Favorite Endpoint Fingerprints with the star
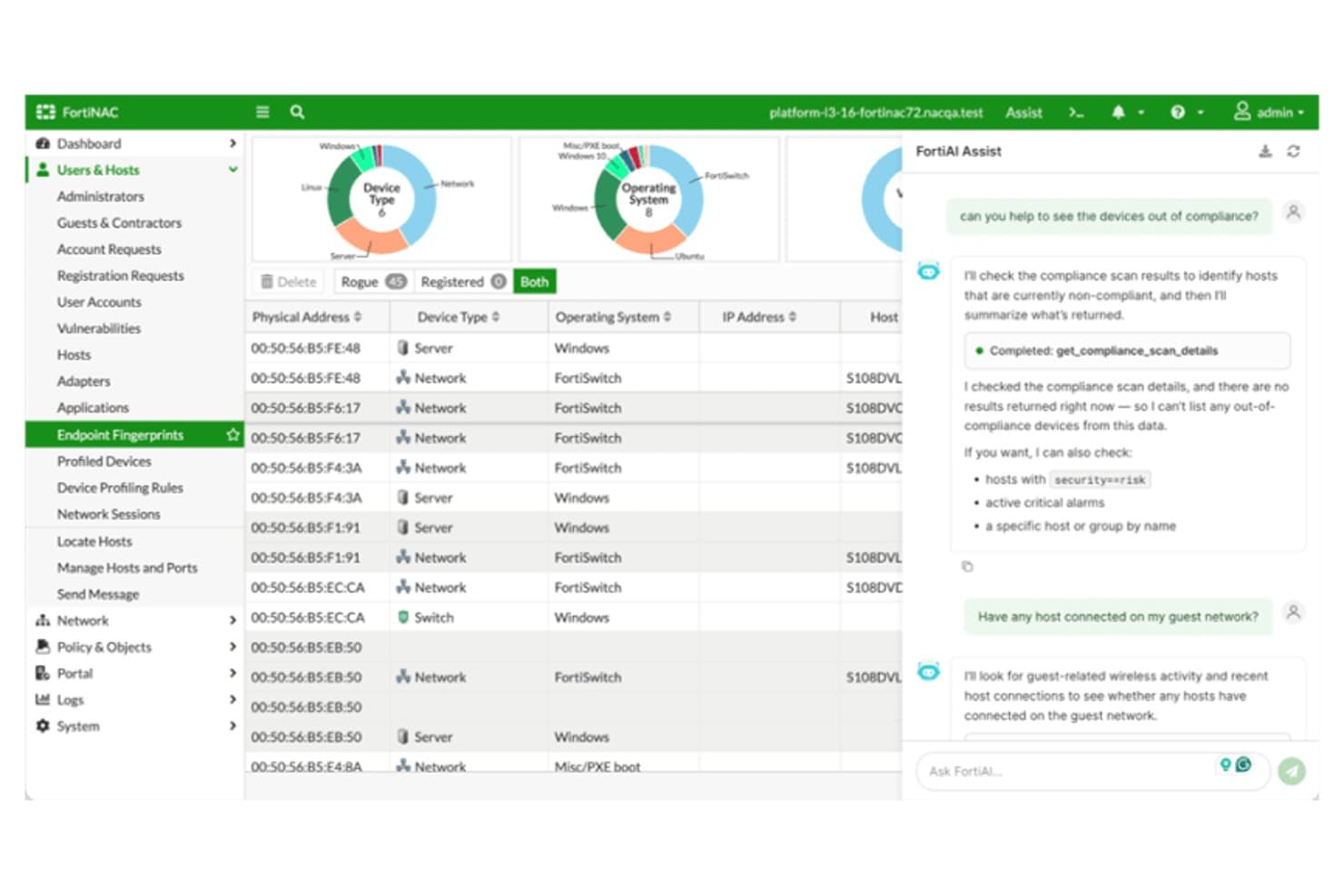This screenshot has width=1344, height=896. pyautogui.click(x=232, y=435)
